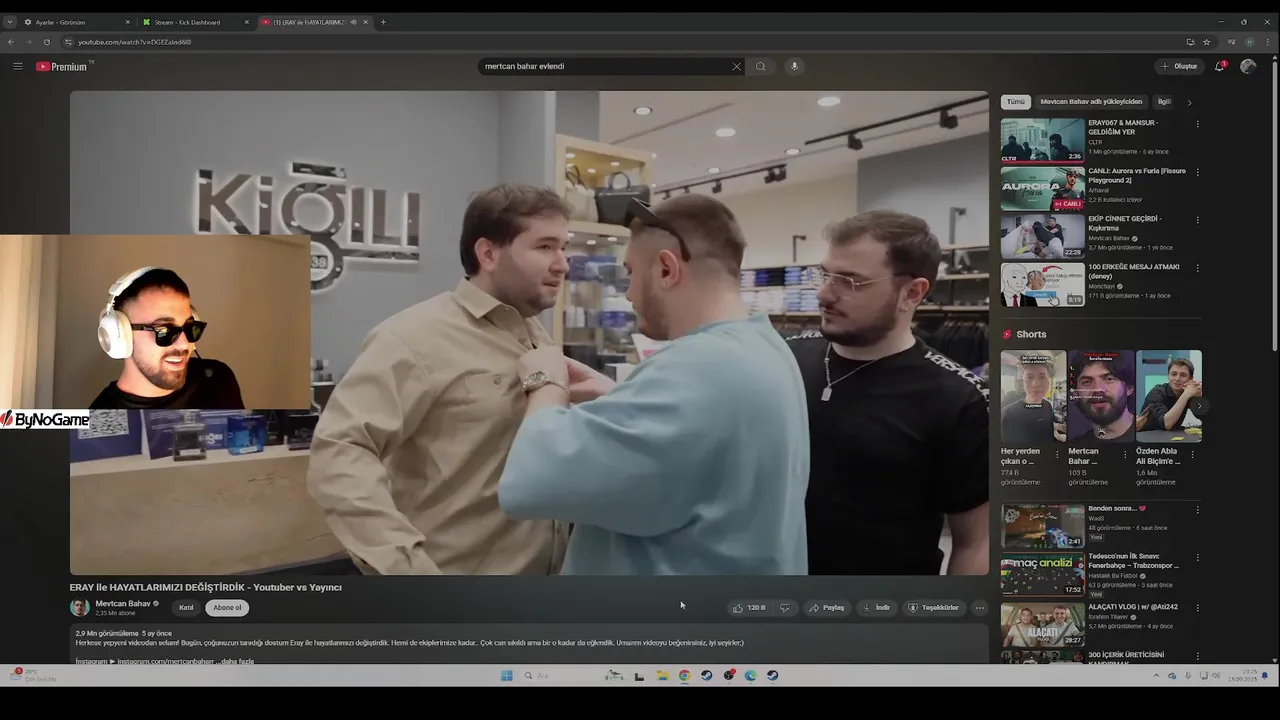The image size is (1280, 720).
Task: Bookmark page with star icon
Action: (1207, 42)
